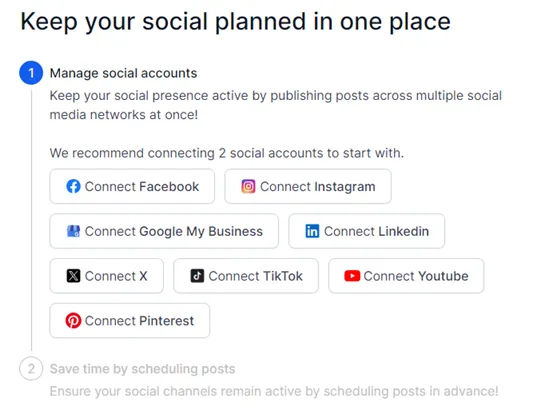Screen dimensions: 545x418
Task: Select step 1 blue circle marker
Action: 31,73
